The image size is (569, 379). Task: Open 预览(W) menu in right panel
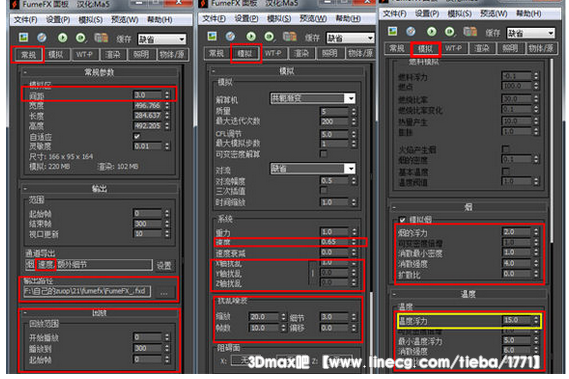pos(494,14)
